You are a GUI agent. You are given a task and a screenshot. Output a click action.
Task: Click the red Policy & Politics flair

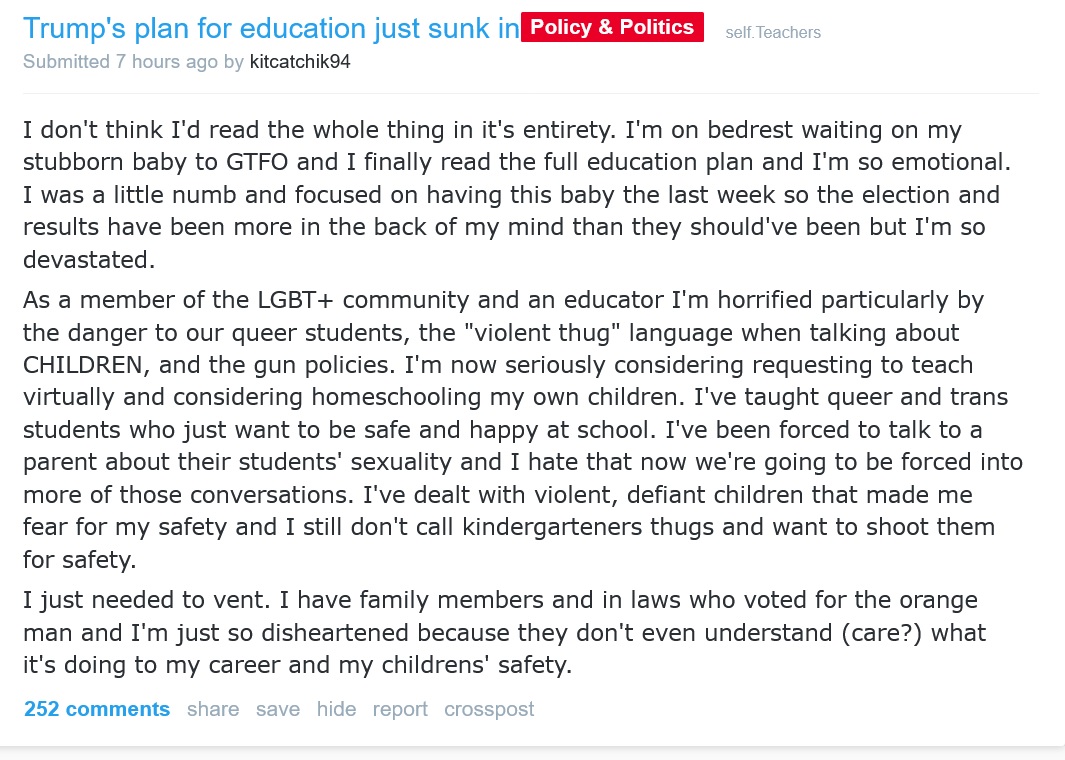click(x=612, y=28)
